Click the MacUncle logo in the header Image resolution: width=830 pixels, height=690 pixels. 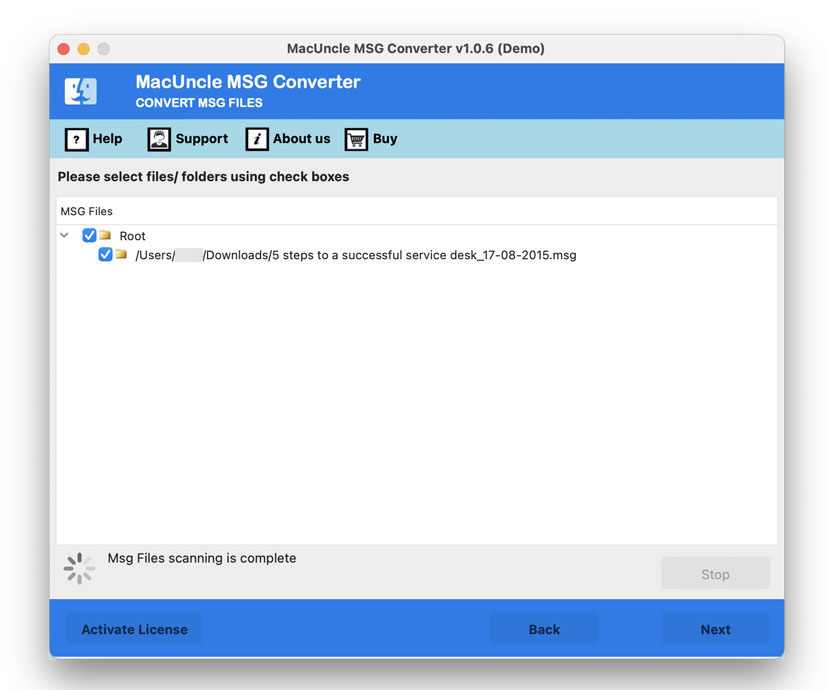coord(81,90)
